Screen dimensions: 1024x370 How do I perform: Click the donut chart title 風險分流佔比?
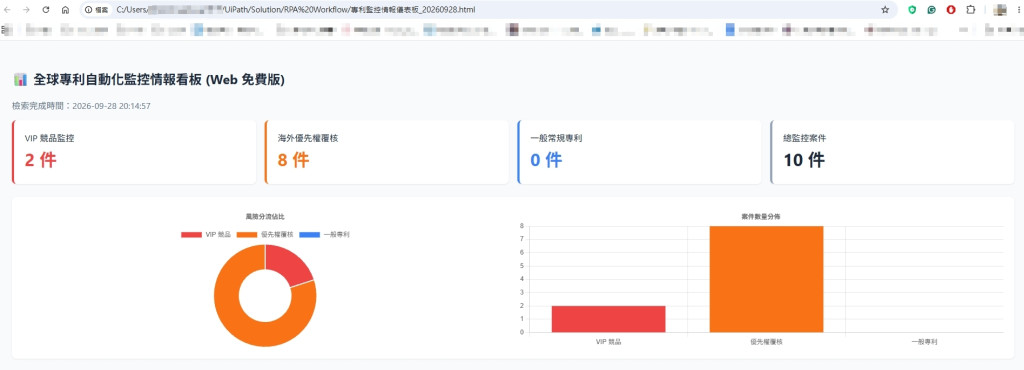tap(265, 216)
